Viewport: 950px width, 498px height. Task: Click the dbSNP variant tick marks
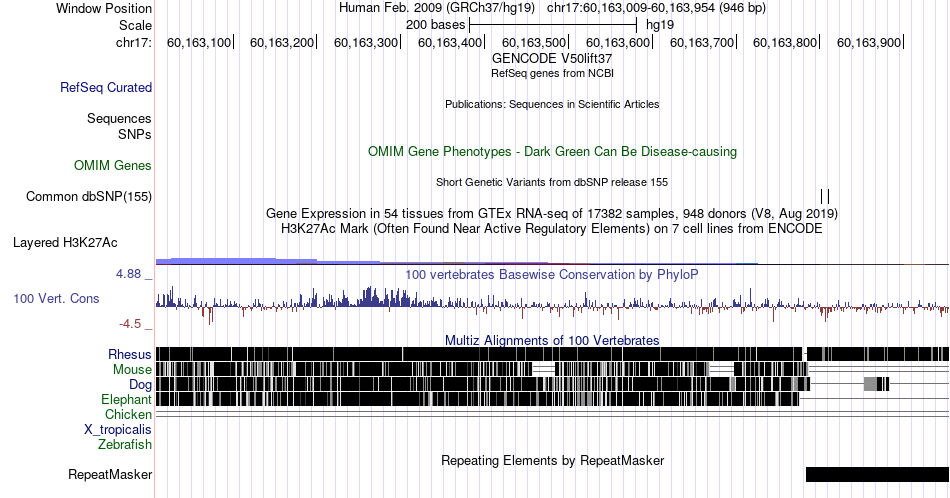(825, 196)
